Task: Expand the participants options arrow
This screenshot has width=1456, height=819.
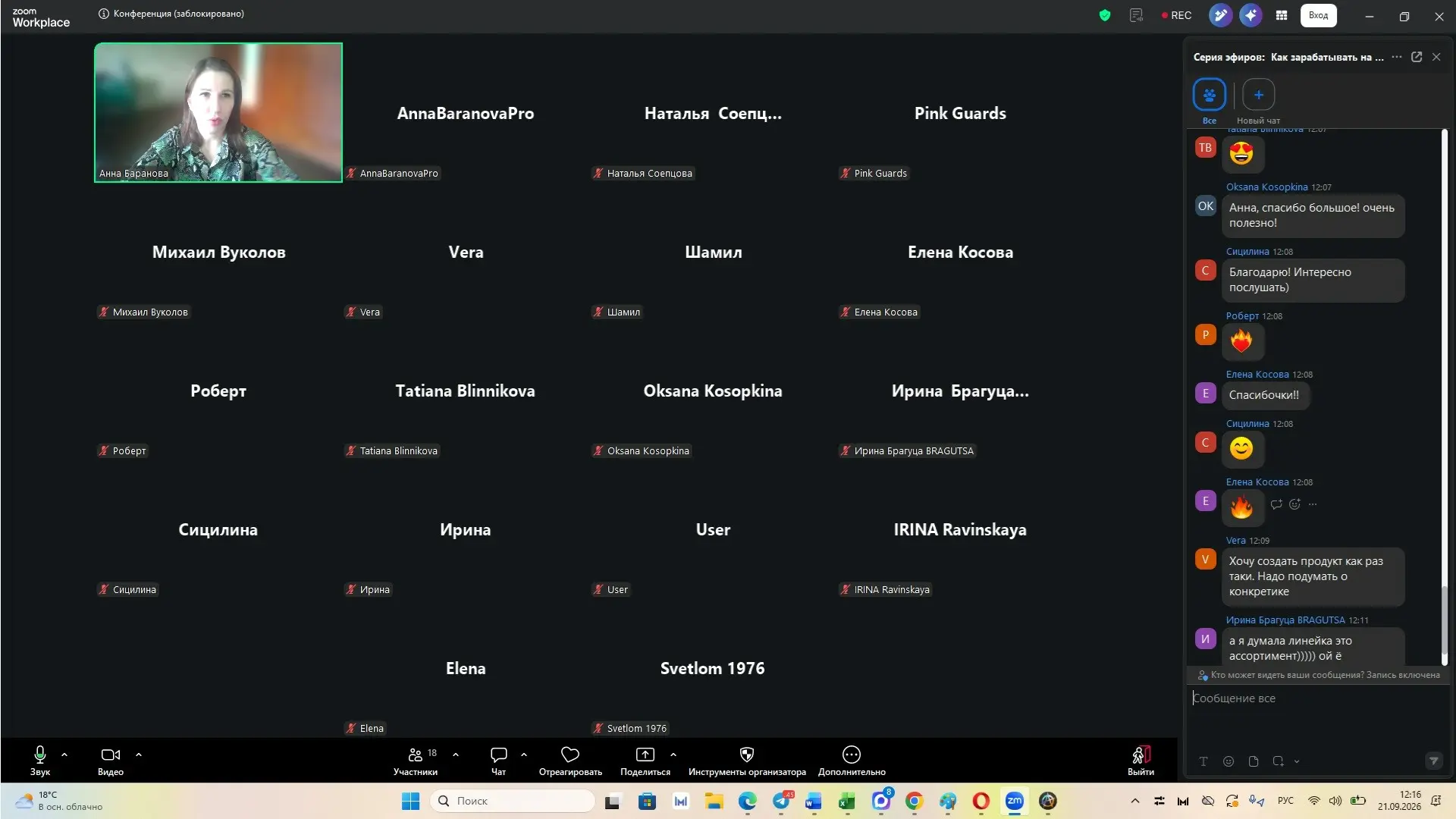Action: [x=456, y=755]
